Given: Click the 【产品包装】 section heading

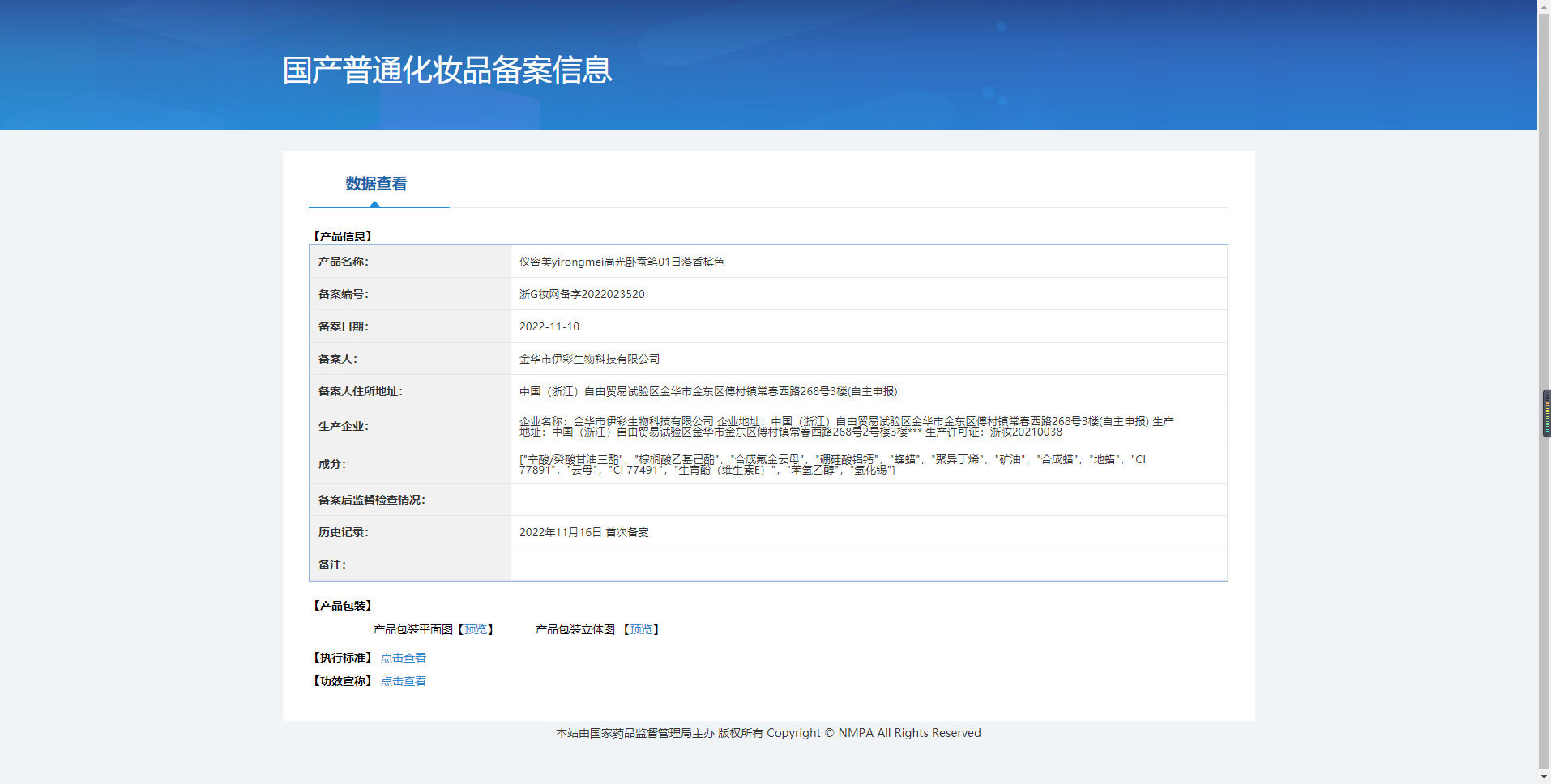Looking at the screenshot, I should (x=343, y=606).
